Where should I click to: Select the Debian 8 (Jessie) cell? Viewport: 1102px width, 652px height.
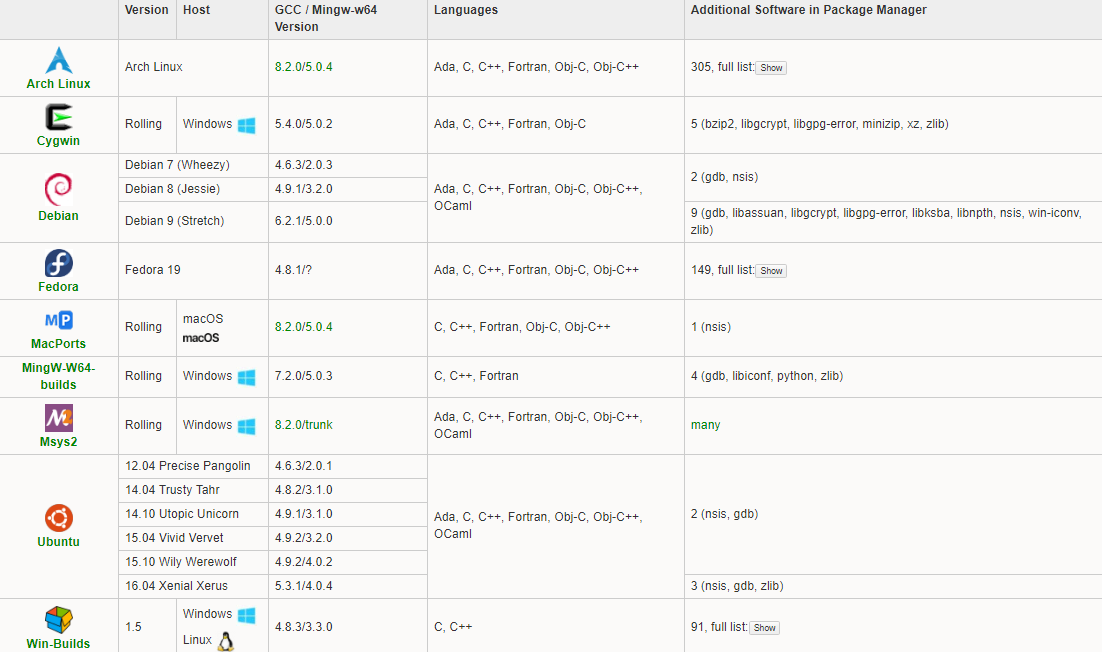(x=193, y=189)
